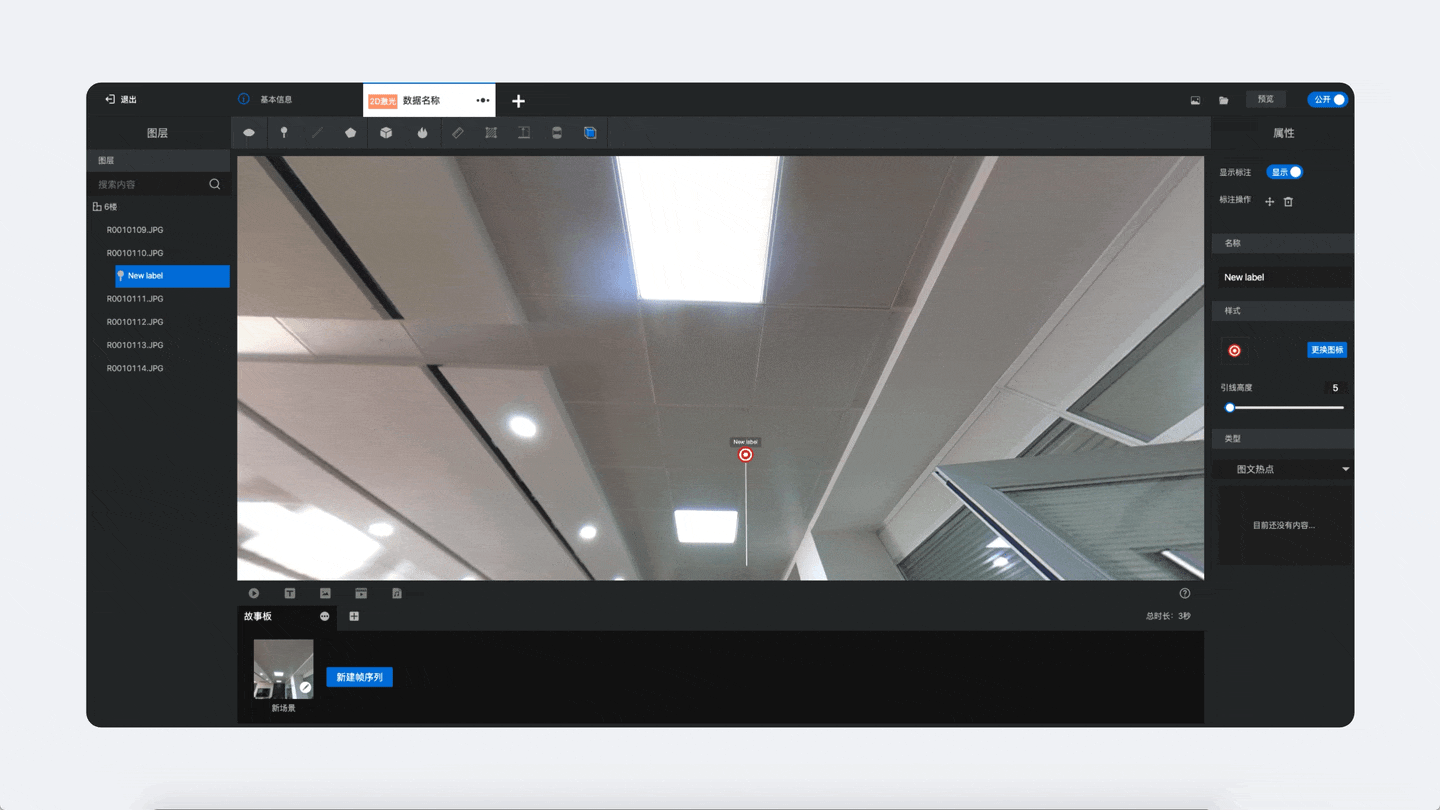The width and height of the screenshot is (1440, 810).
Task: Click the 预览 preview button
Action: [1265, 100]
